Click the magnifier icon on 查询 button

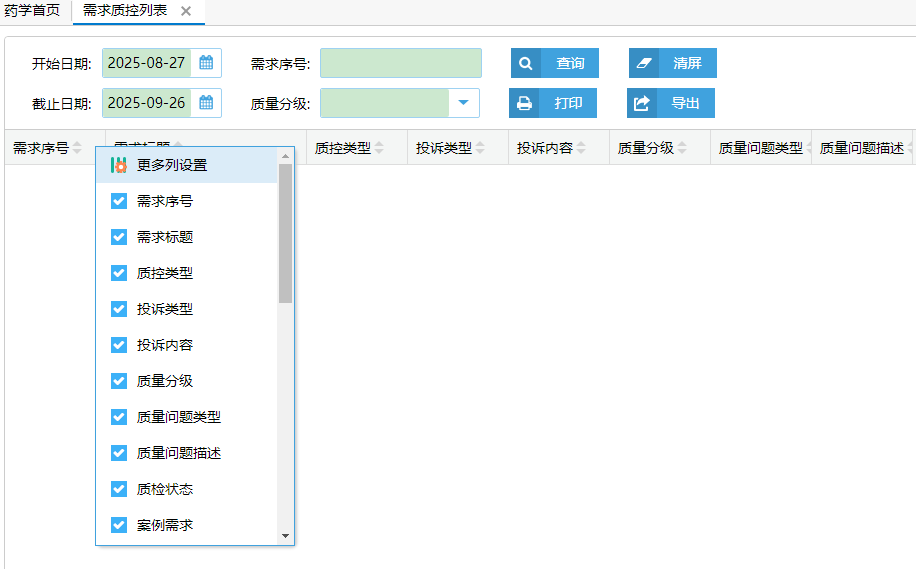[x=526, y=63]
